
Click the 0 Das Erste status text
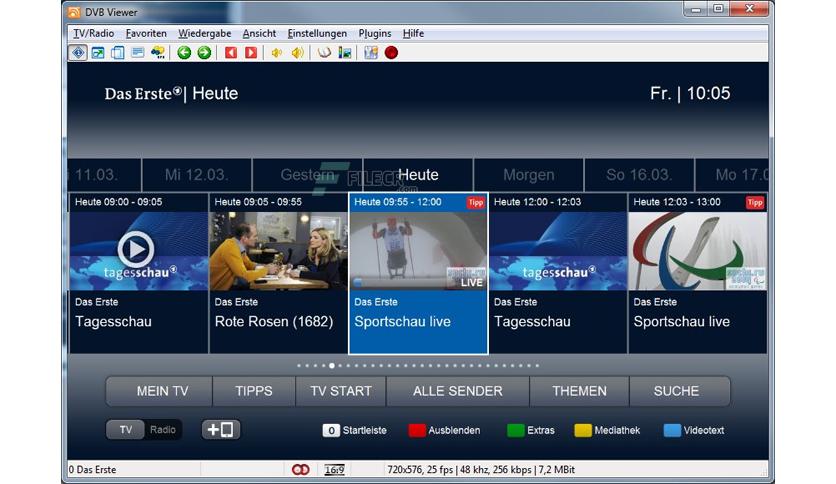92,470
